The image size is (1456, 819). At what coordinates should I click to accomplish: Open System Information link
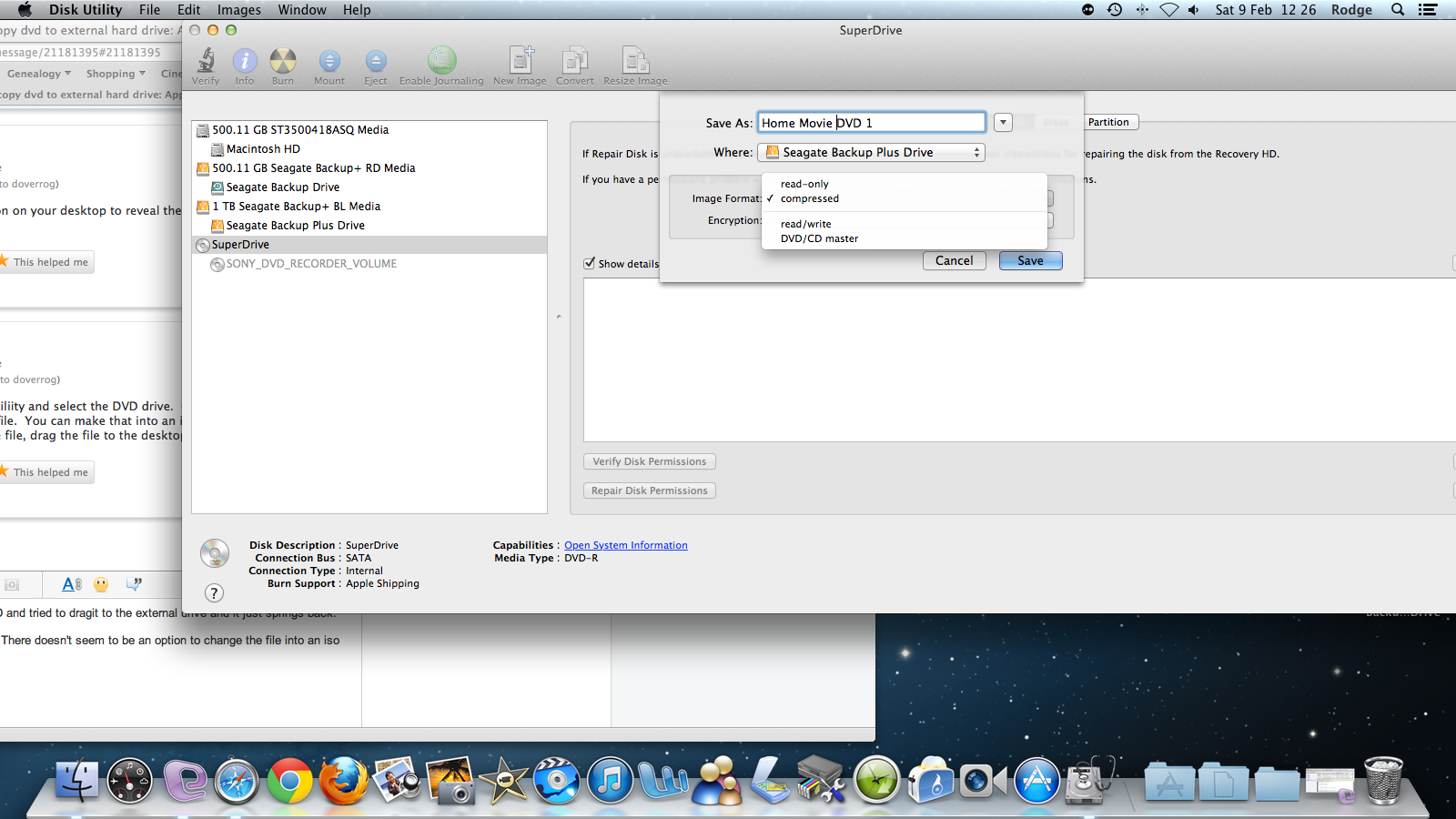pyautogui.click(x=625, y=545)
